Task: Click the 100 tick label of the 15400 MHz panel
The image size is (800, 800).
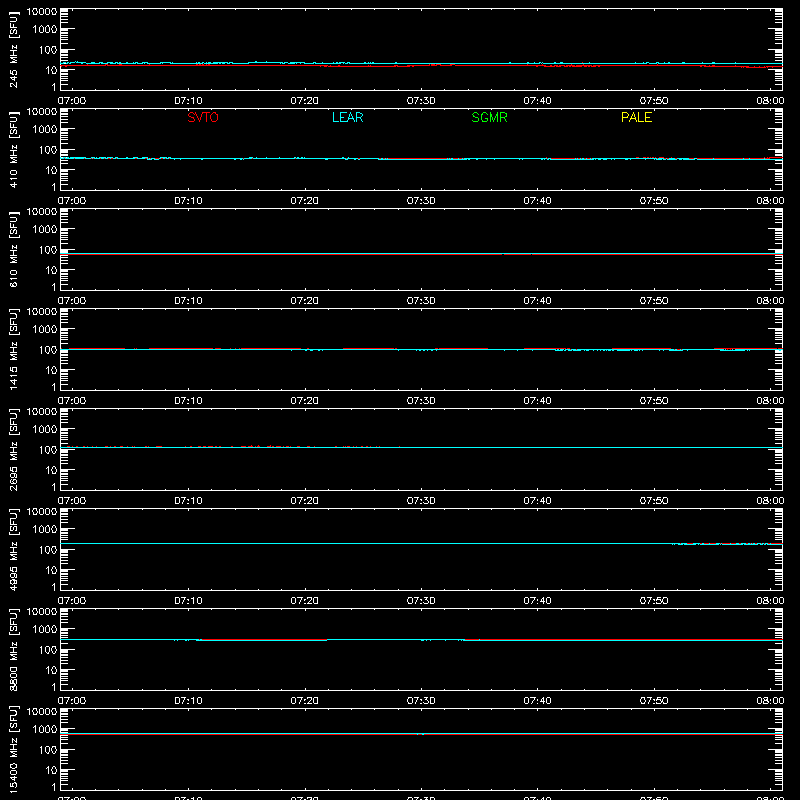Action: [x=48, y=750]
